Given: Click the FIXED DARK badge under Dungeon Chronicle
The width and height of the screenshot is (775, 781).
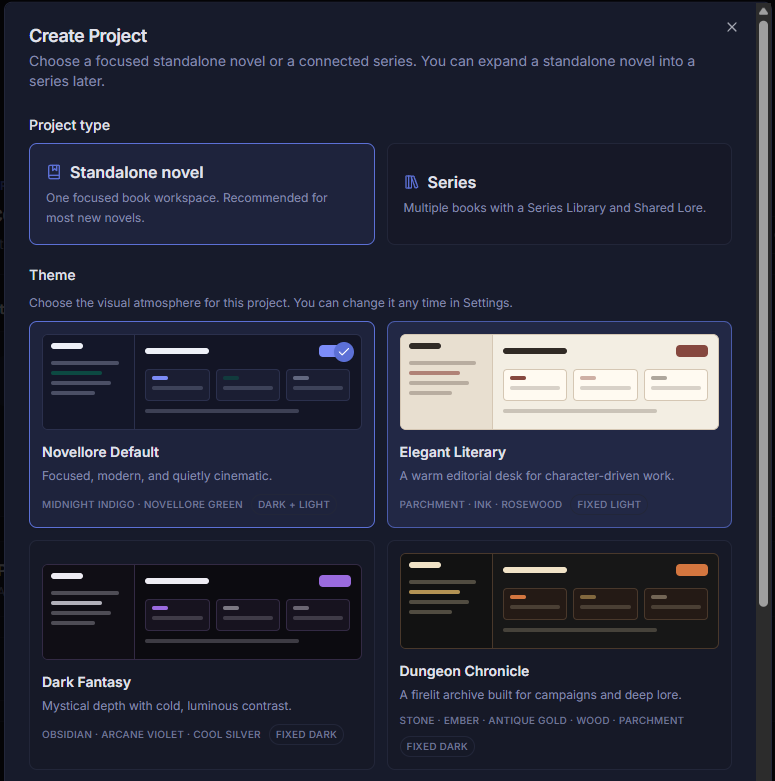Looking at the screenshot, I should pos(437,747).
